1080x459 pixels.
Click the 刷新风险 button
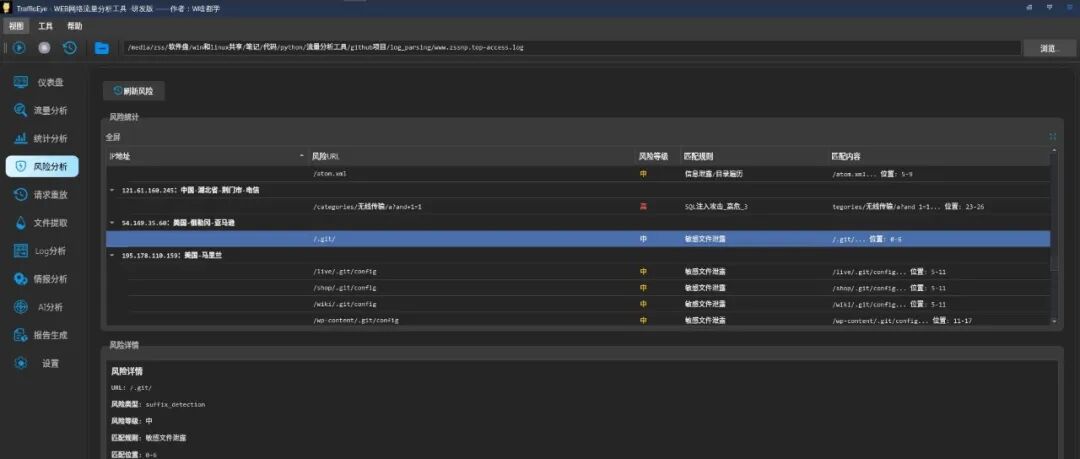pos(134,91)
